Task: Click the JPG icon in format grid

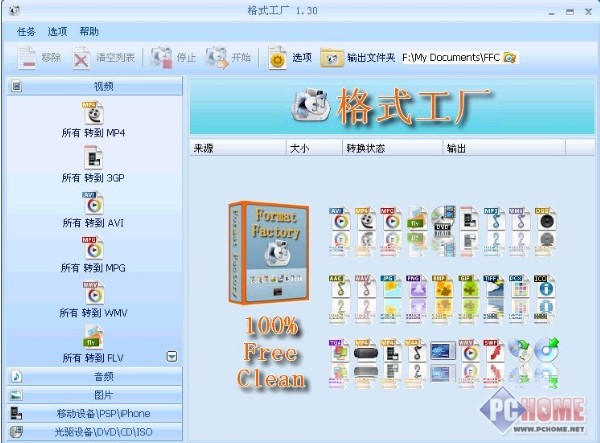Action: coord(391,286)
